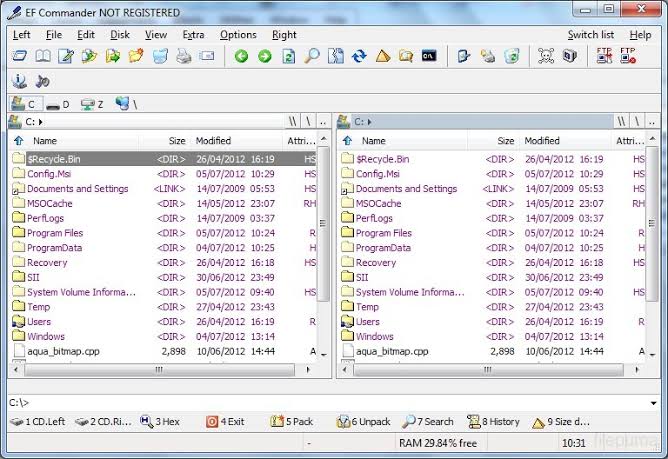The height and width of the screenshot is (459, 668).
Task: Click the up-arrow icon in left panel header
Action: click(x=18, y=140)
